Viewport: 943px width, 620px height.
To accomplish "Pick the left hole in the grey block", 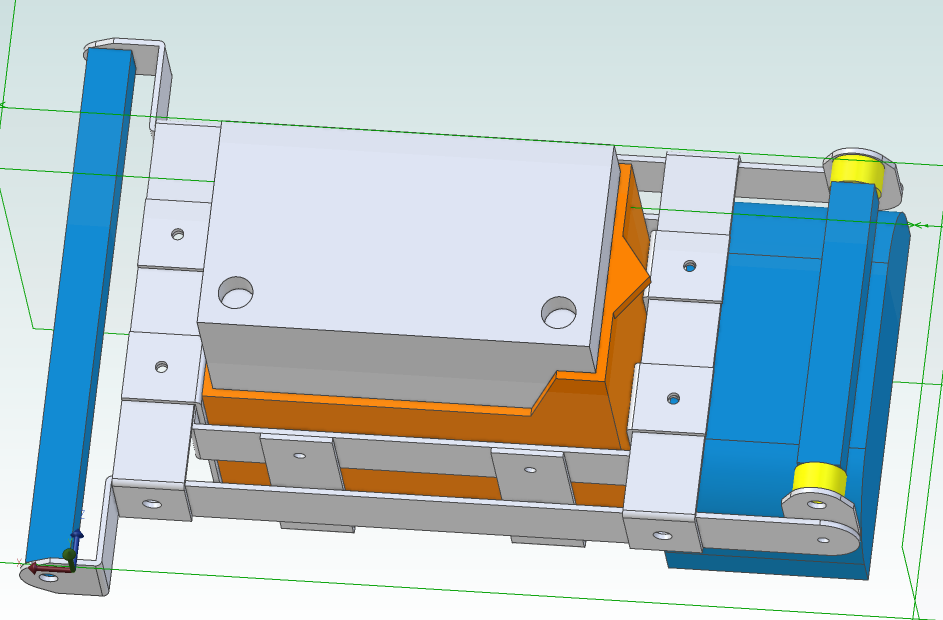I will (236, 292).
